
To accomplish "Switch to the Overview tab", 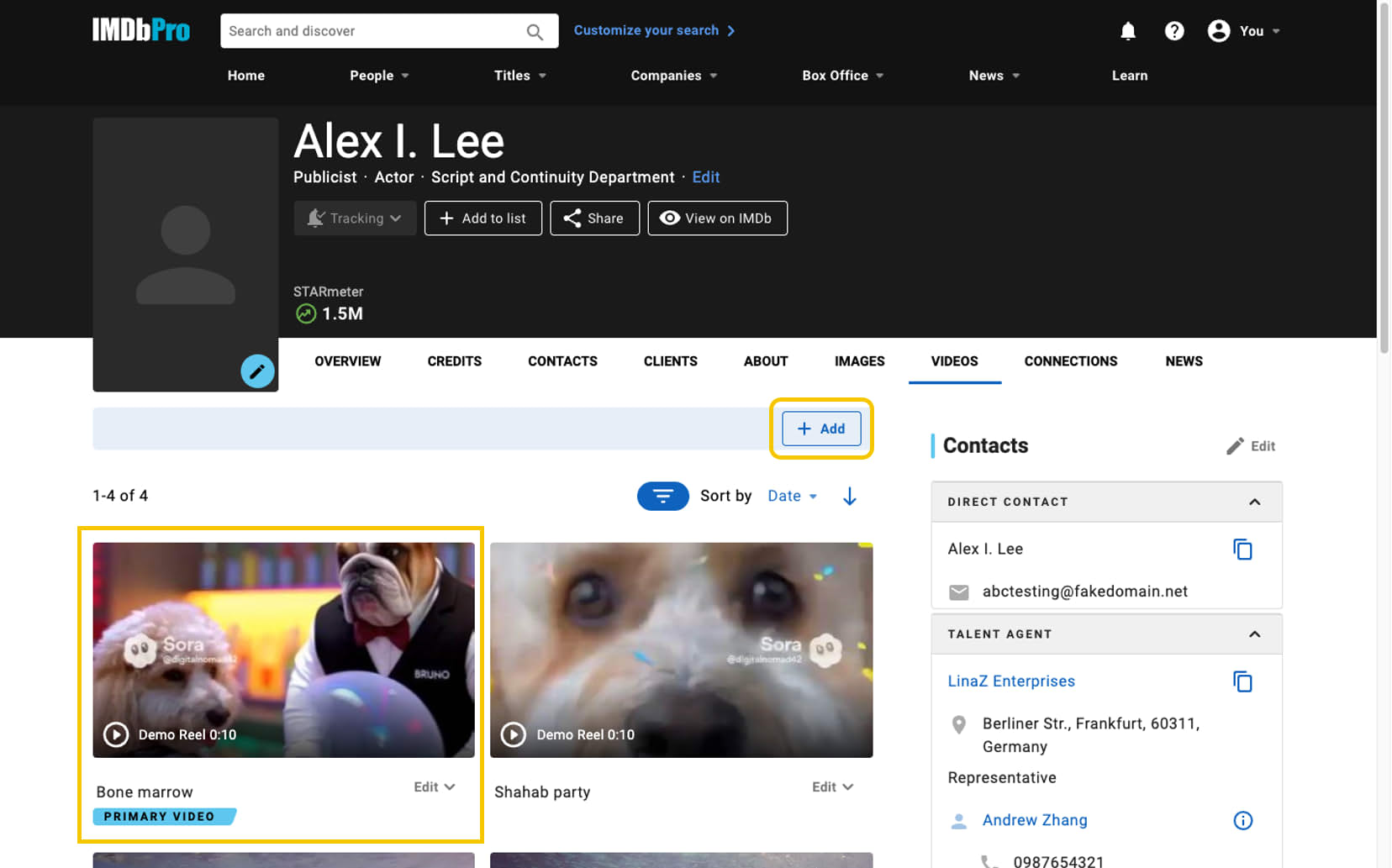I will point(348,361).
